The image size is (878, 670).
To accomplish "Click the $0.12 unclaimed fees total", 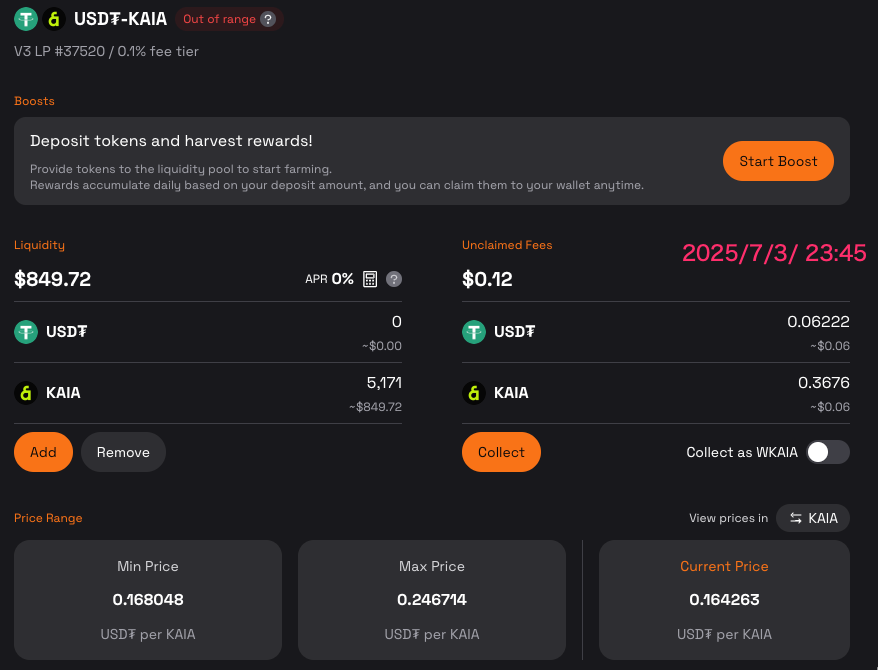I will [x=487, y=279].
